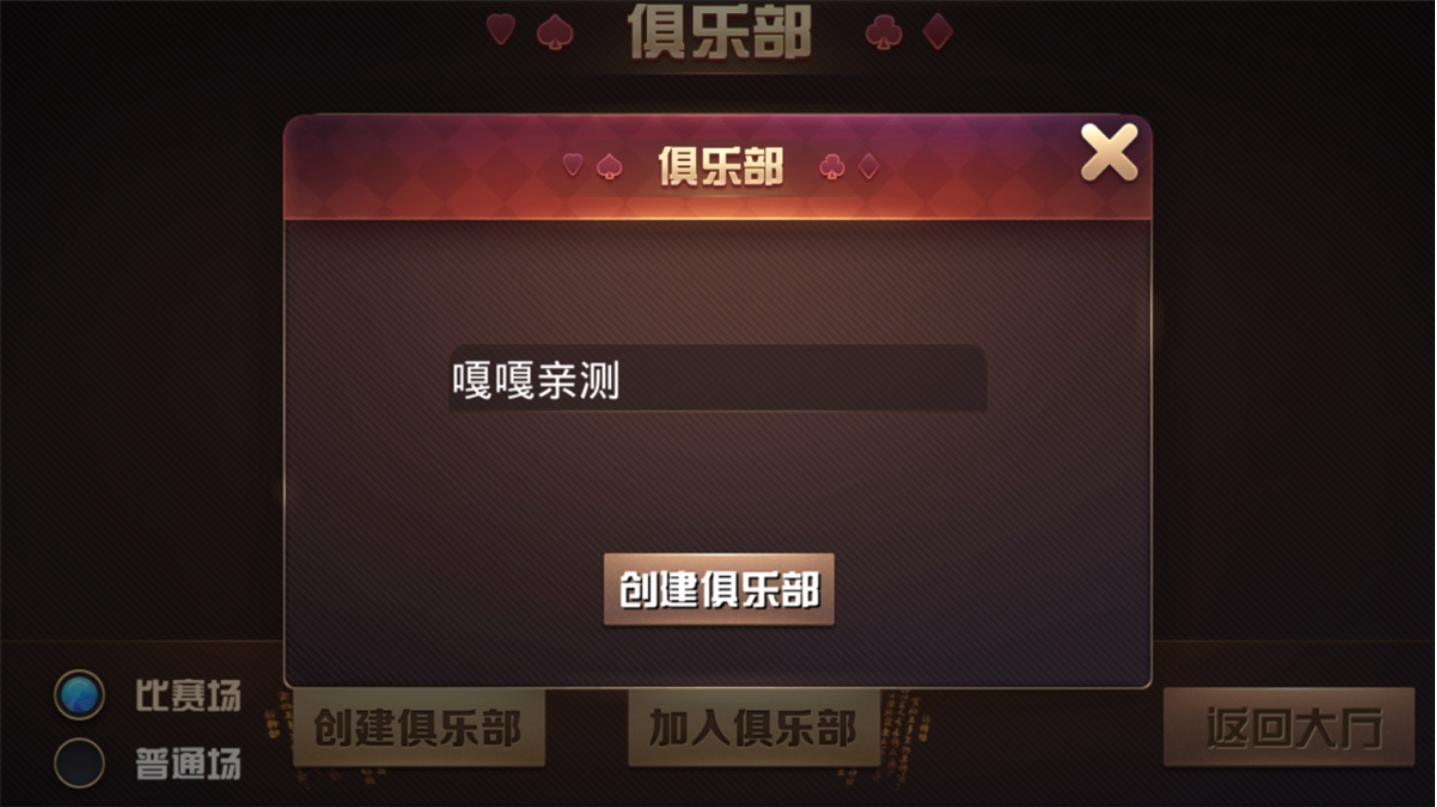Confirm with the dialog's 创建俱乐部 button
The width and height of the screenshot is (1437, 807).
point(719,589)
